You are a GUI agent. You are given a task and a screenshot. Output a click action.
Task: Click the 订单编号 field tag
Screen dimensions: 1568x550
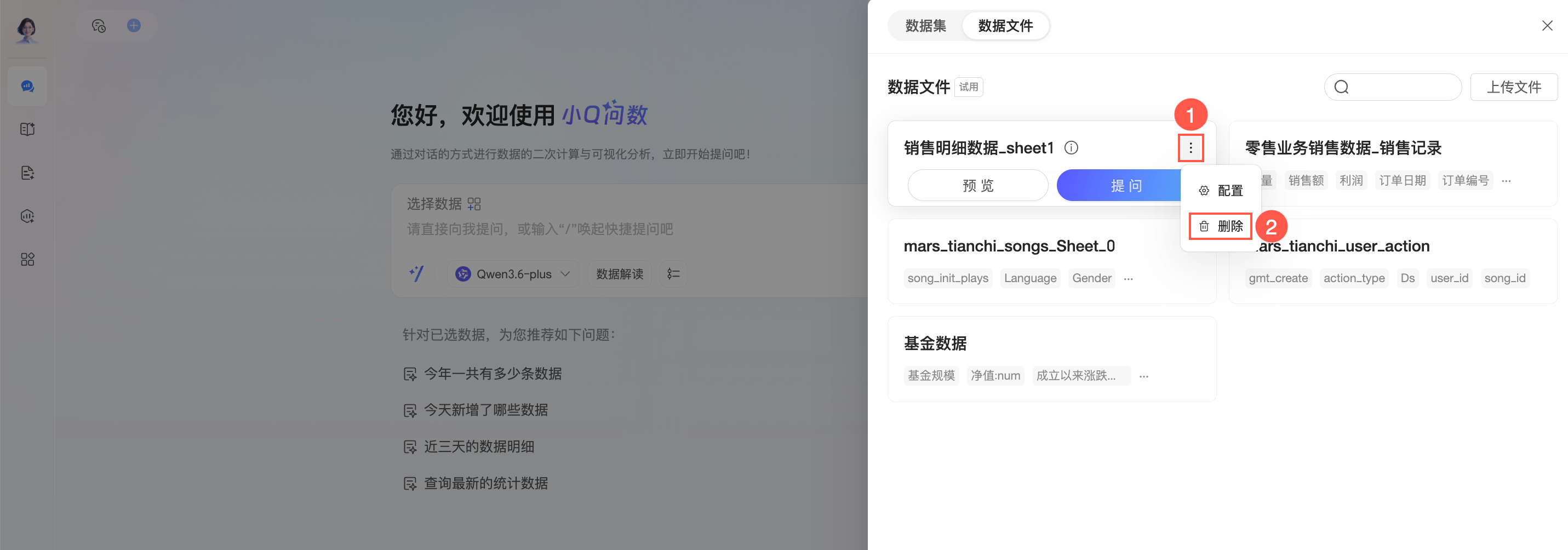point(1465,181)
